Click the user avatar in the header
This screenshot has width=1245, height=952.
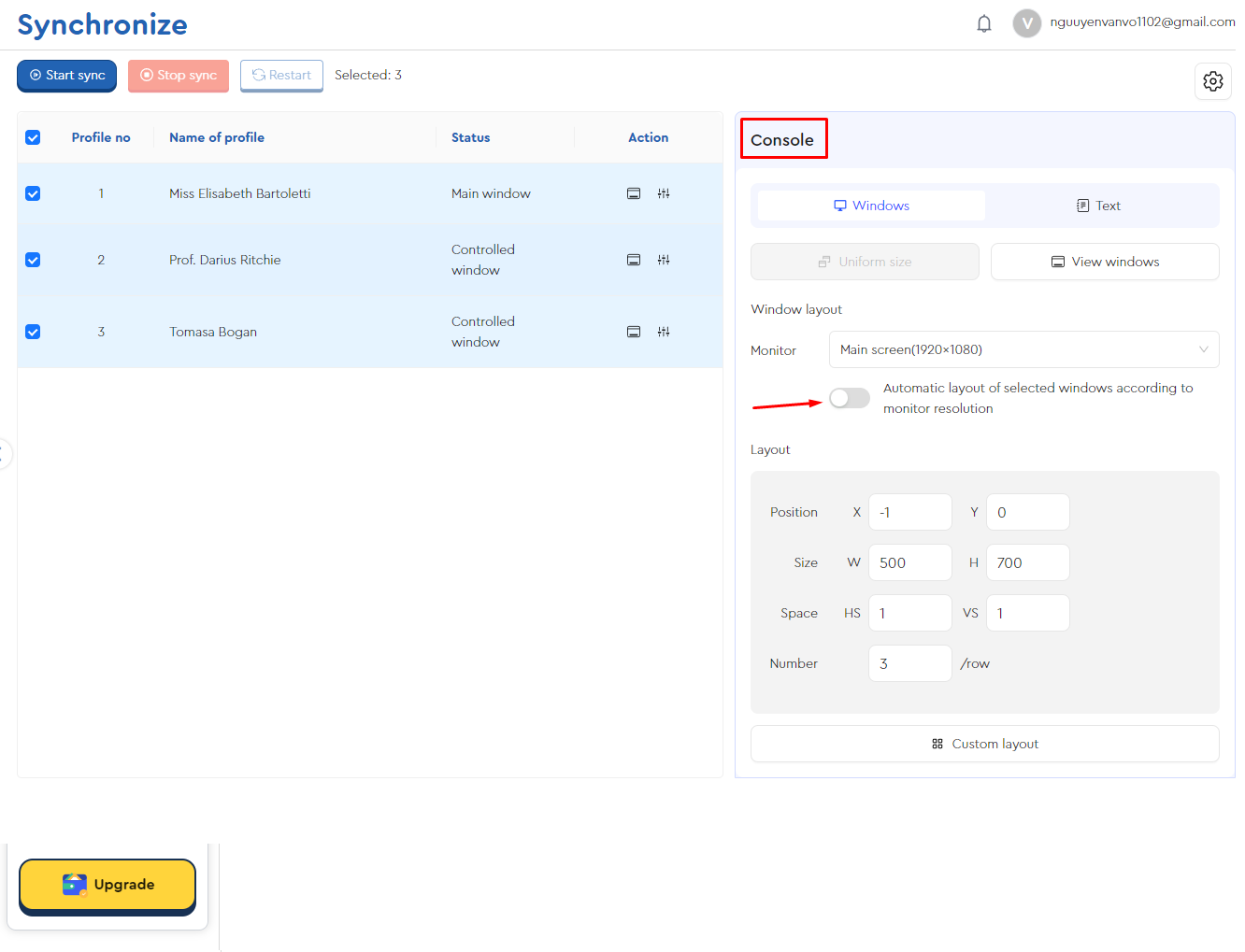[1026, 23]
